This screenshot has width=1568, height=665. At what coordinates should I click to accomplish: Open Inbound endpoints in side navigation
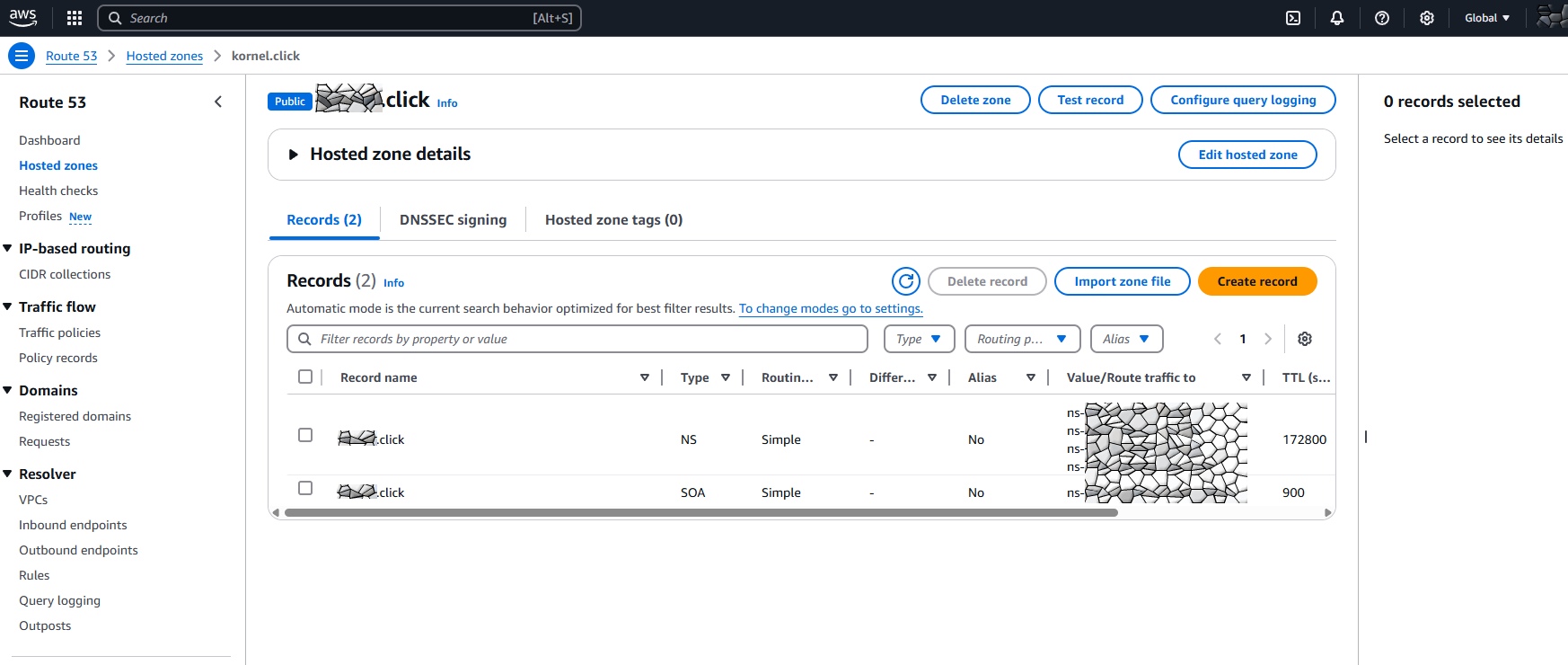click(73, 525)
